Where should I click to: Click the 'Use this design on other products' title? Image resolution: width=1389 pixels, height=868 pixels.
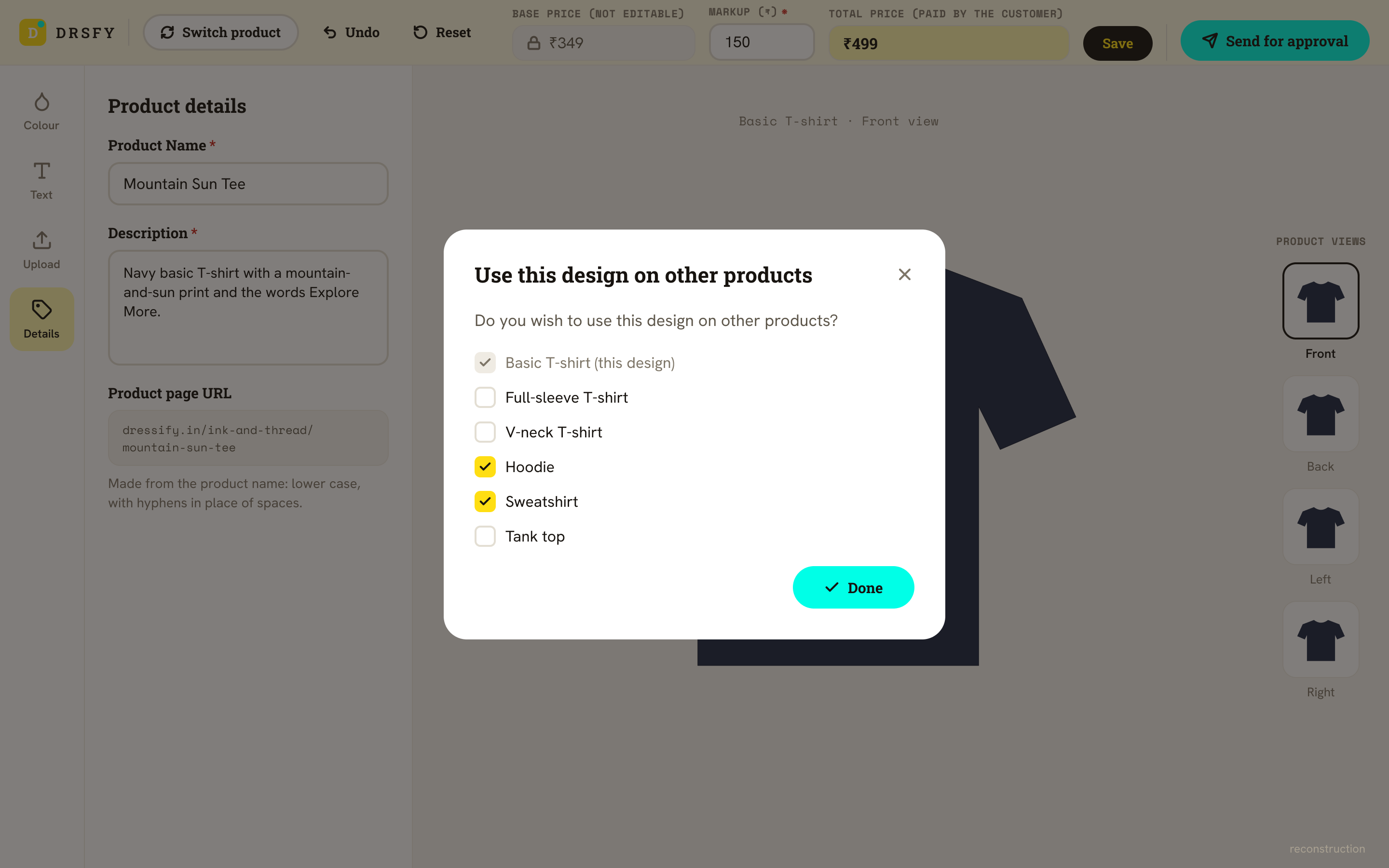[643, 275]
